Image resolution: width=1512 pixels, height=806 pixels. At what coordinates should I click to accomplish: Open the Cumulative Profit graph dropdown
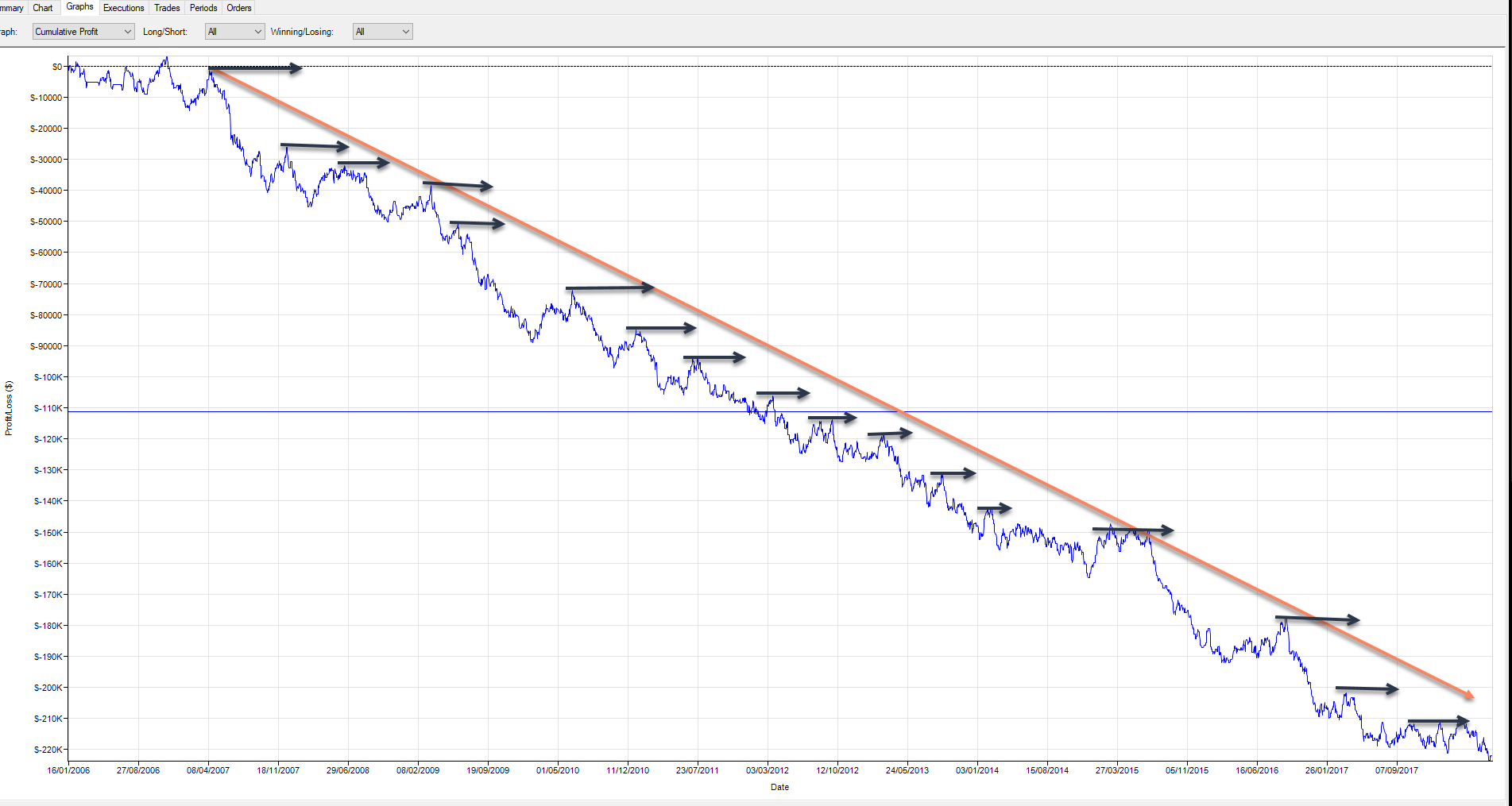click(x=83, y=32)
